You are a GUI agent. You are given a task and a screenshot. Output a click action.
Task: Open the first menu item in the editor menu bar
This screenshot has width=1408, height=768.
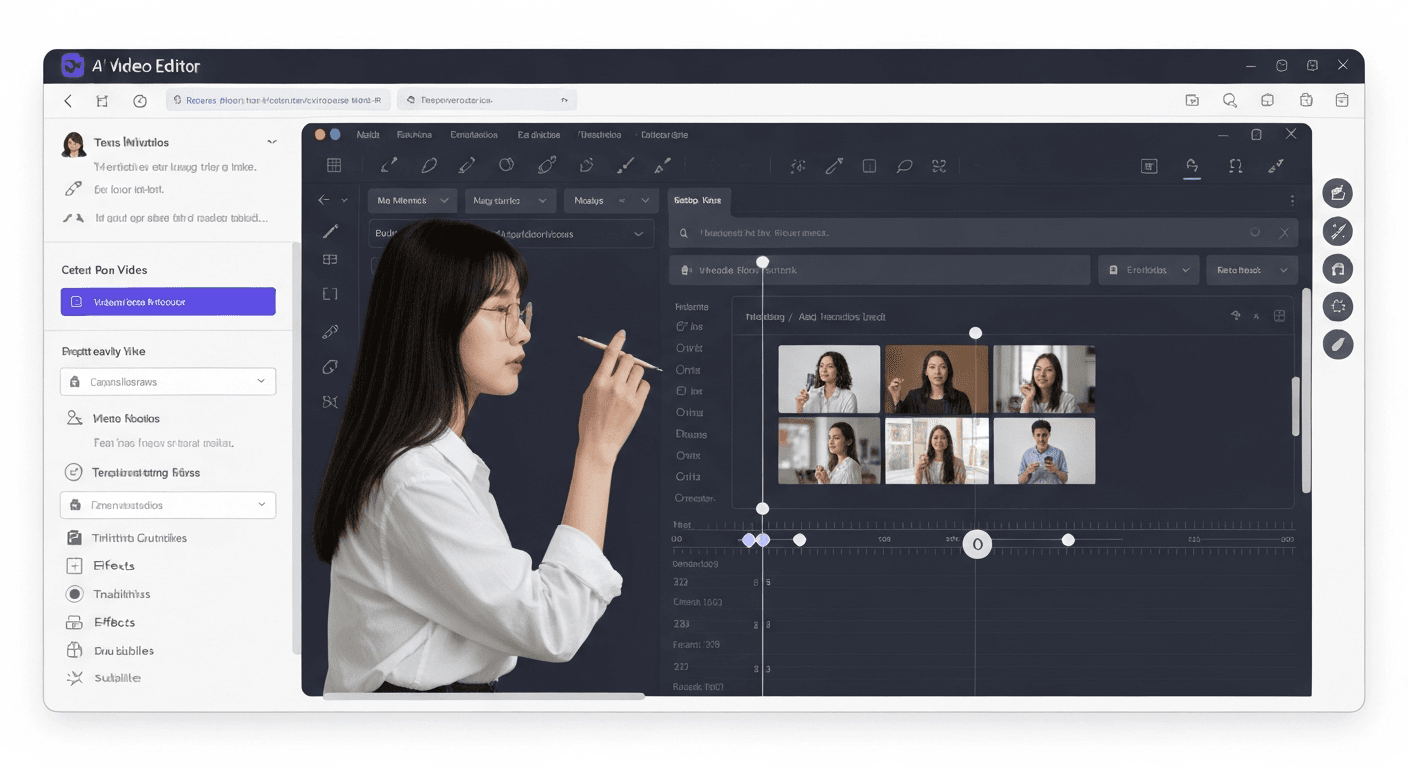coord(368,133)
